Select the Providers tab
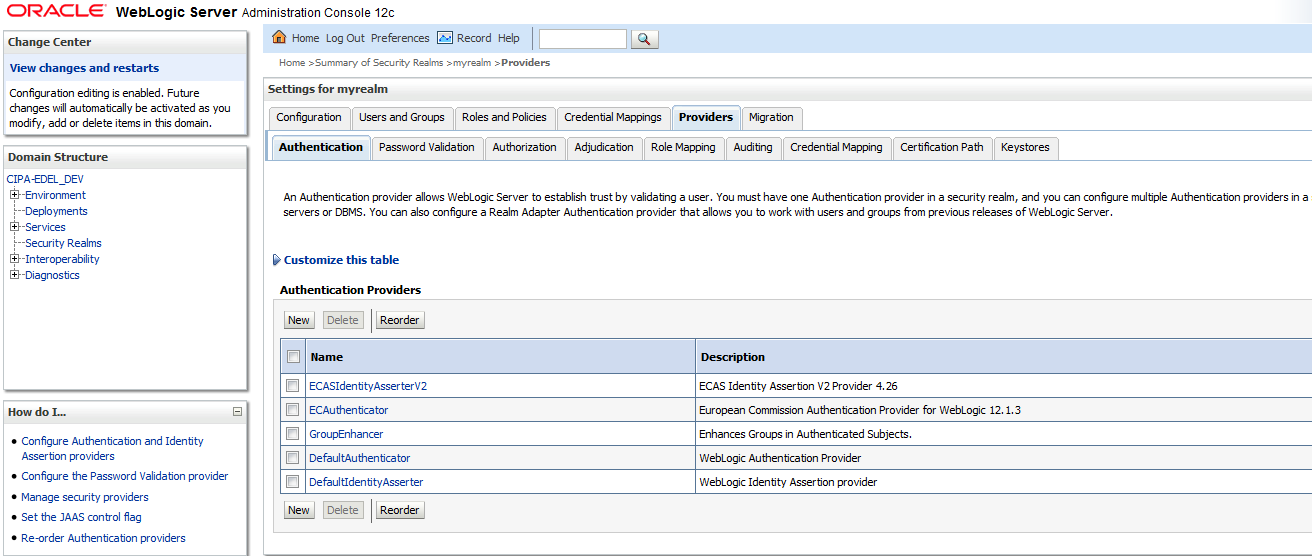 (706, 118)
